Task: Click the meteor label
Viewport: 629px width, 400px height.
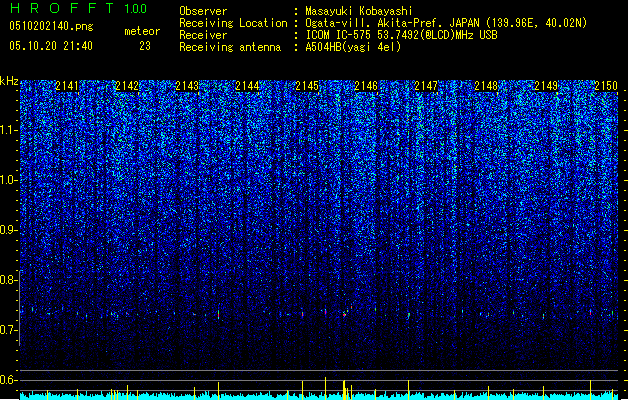Action: coord(142,31)
